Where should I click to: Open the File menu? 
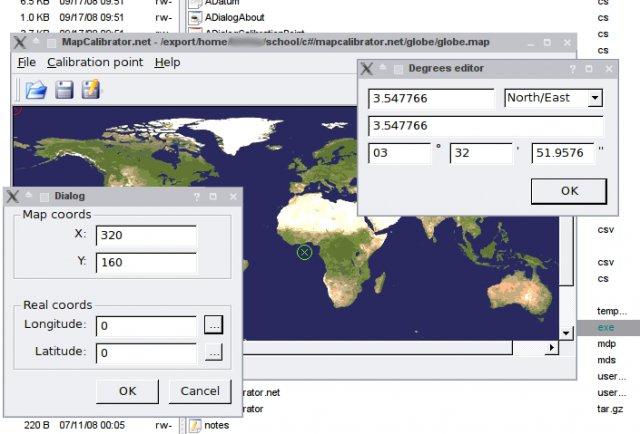(x=26, y=62)
